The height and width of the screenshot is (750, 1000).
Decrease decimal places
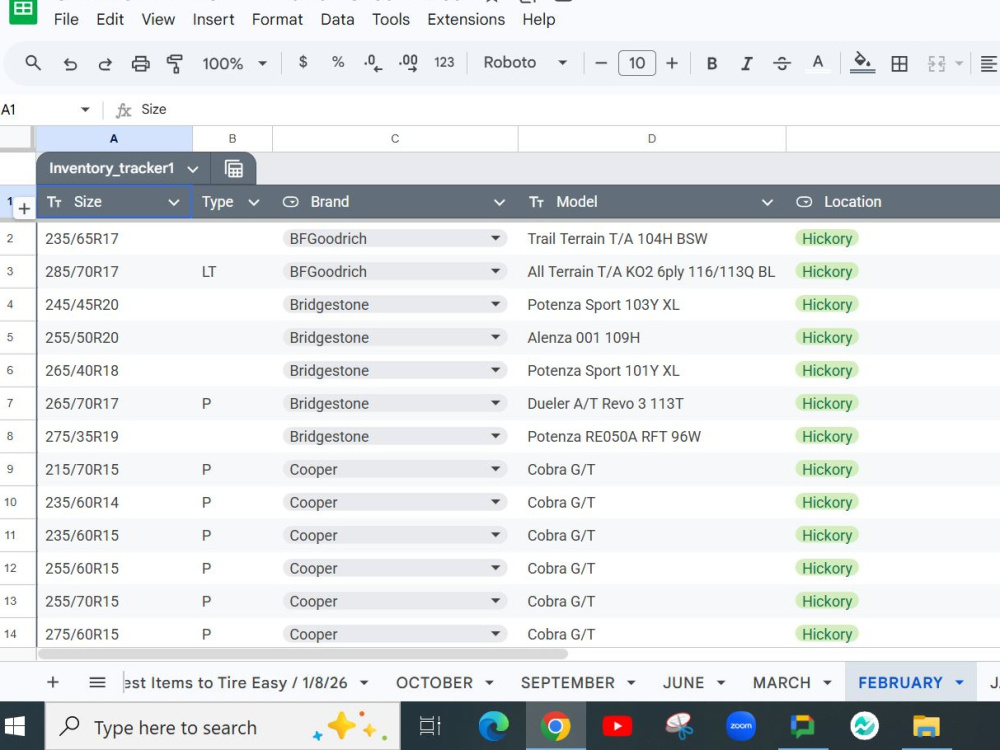tap(373, 63)
